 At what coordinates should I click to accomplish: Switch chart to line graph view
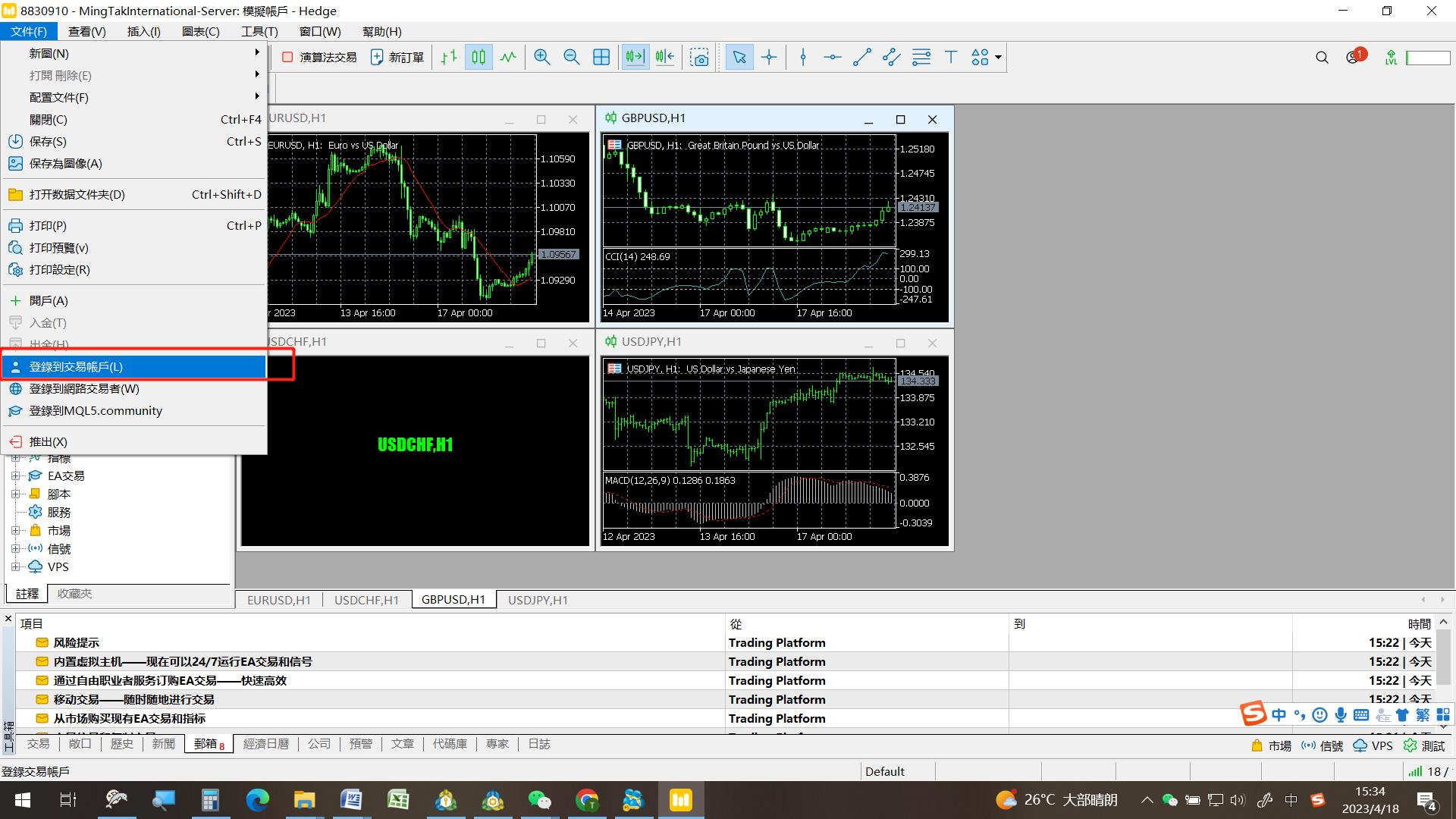pyautogui.click(x=508, y=58)
